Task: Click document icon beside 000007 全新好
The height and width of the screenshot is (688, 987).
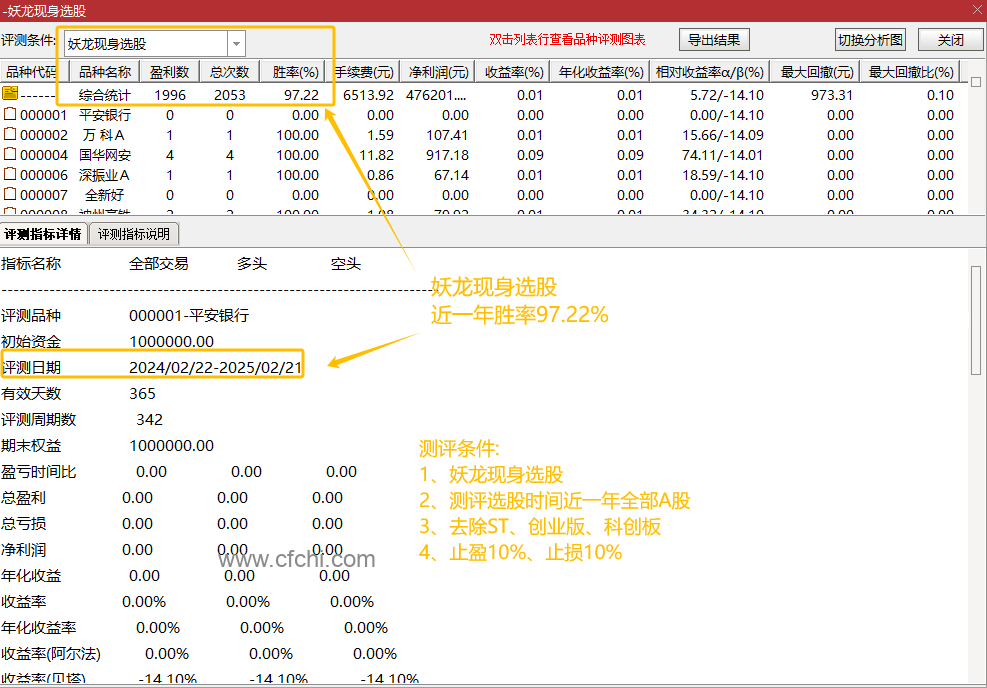Action: coord(9,194)
